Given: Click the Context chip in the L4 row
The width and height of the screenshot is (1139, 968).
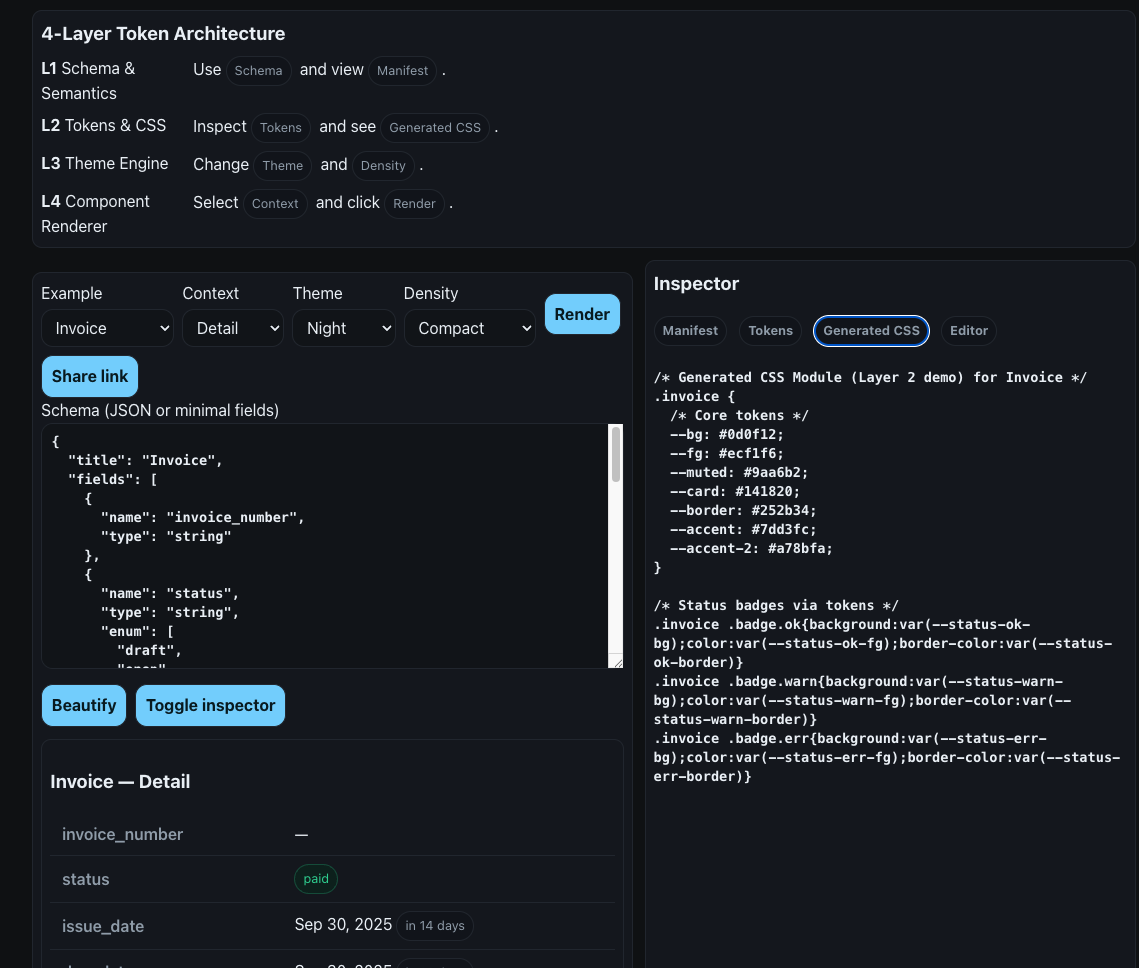Looking at the screenshot, I should click(275, 204).
